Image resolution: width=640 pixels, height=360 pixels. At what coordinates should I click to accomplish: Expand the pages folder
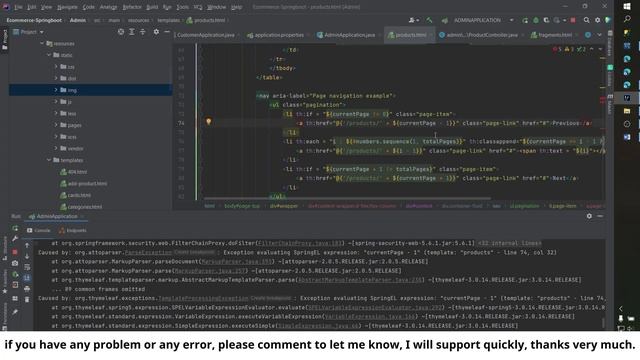click(x=56, y=125)
